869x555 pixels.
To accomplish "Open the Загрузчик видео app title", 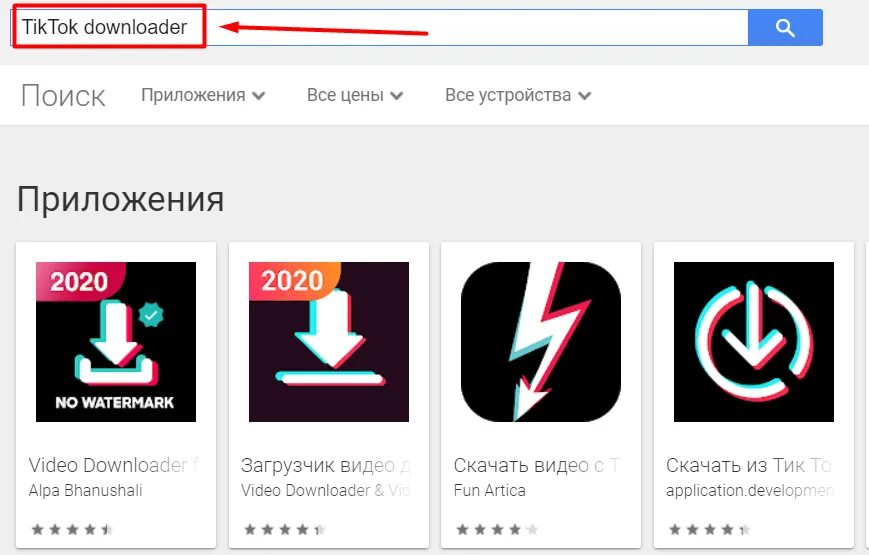I will (x=326, y=465).
